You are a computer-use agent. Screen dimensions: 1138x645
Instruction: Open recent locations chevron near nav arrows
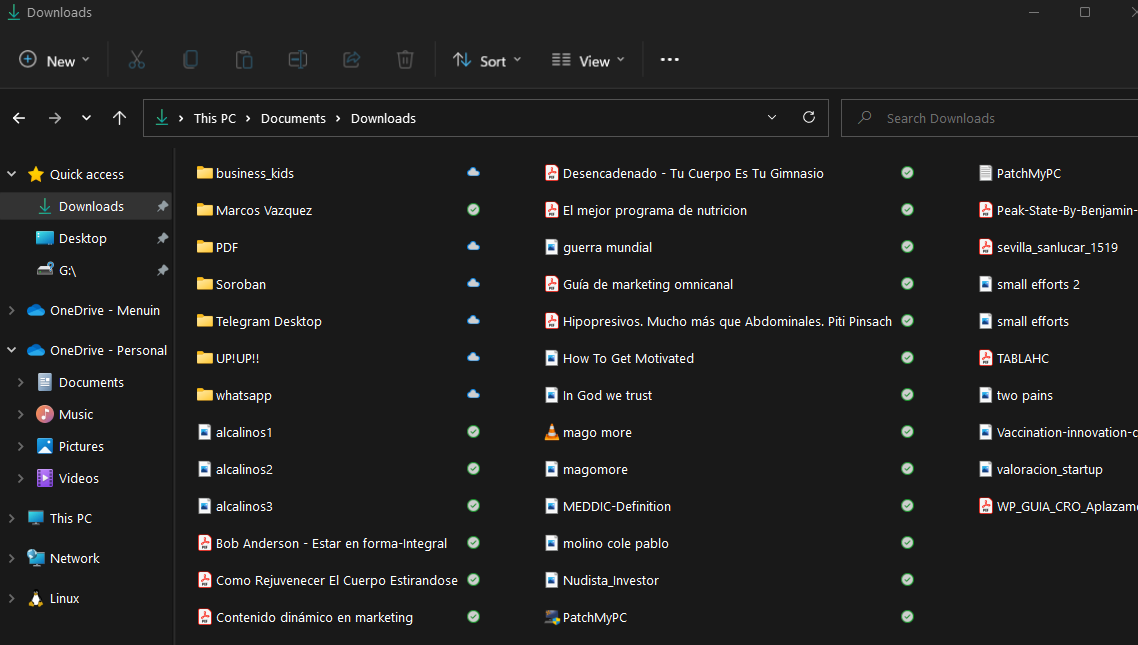point(86,118)
